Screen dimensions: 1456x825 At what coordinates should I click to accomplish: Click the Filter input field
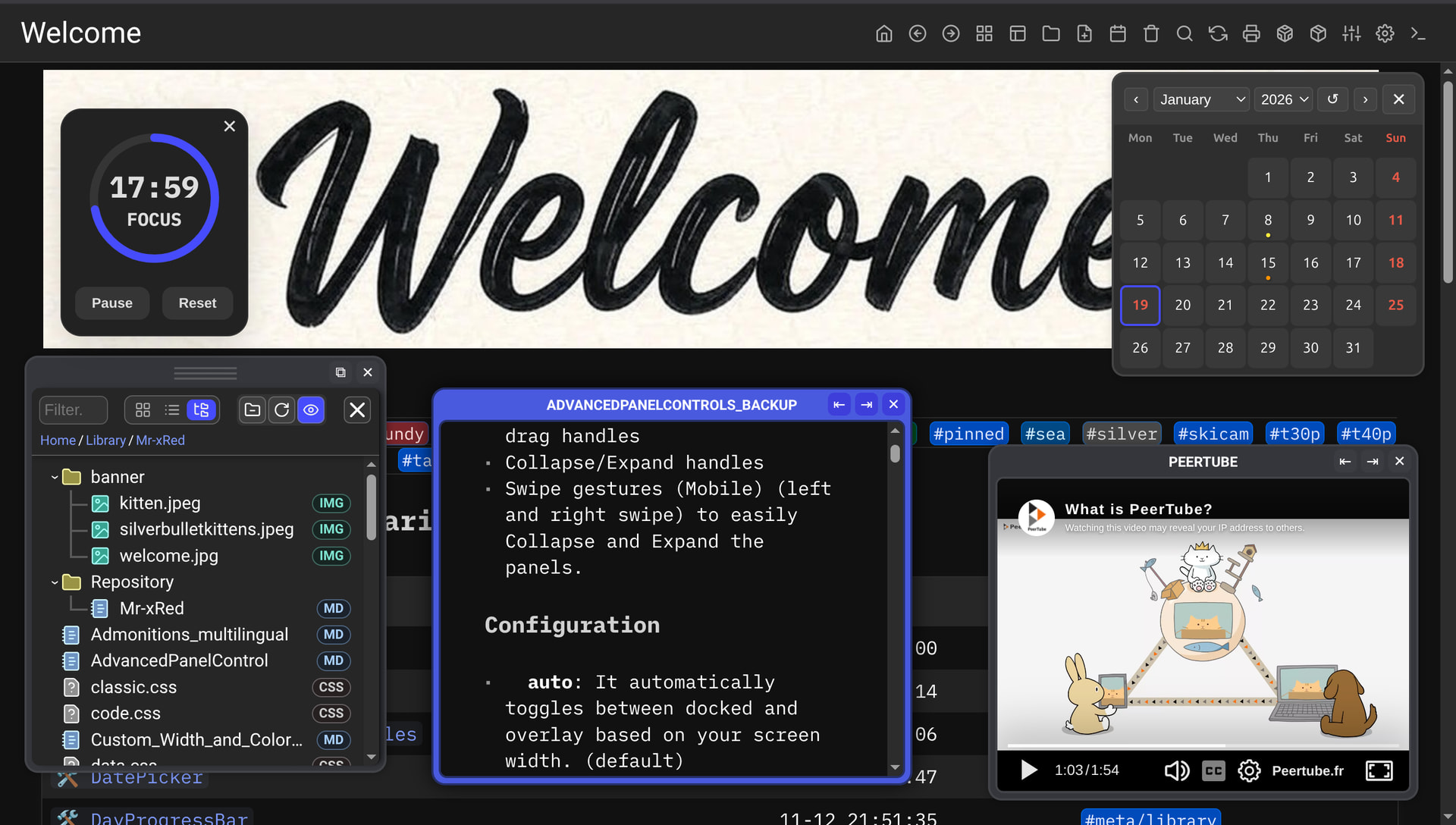73,410
